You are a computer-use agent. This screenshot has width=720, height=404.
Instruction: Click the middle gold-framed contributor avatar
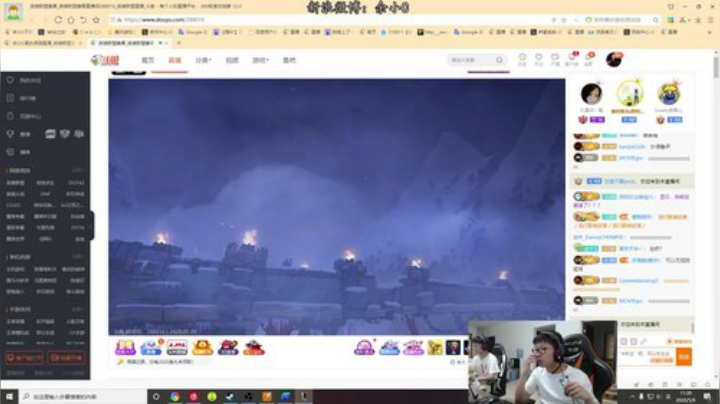pyautogui.click(x=630, y=93)
